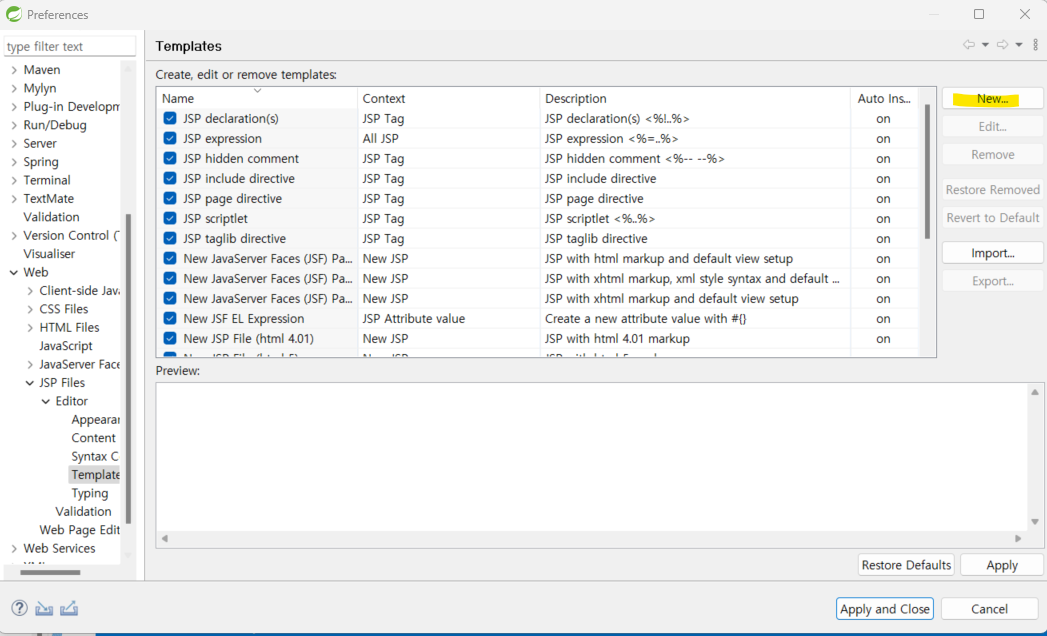Expand the Server tree node
The width and height of the screenshot is (1047, 636).
14,144
